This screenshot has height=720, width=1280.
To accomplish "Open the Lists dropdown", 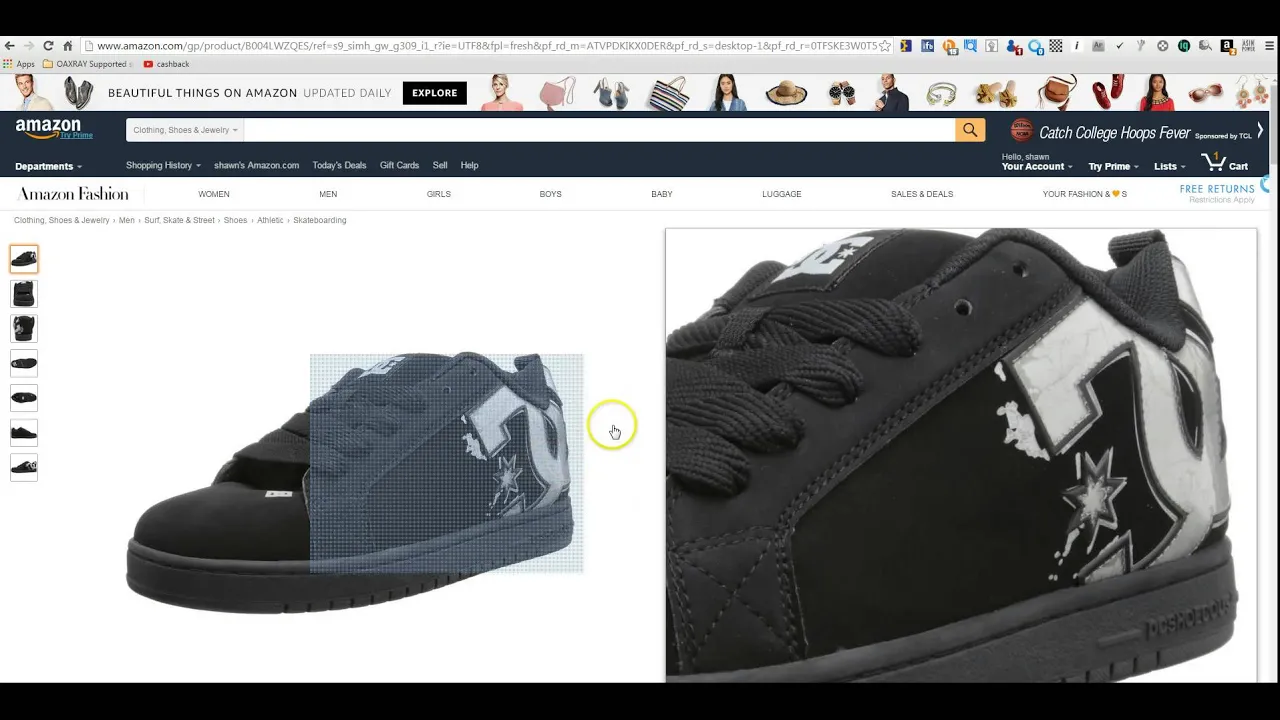I will click(x=1169, y=166).
